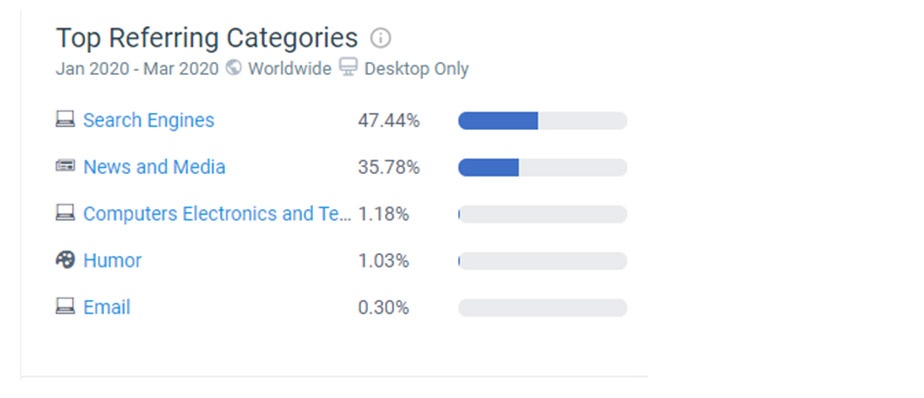Select the newspaper icon for News and Media
Screen dimensions: 924x398
point(65,166)
